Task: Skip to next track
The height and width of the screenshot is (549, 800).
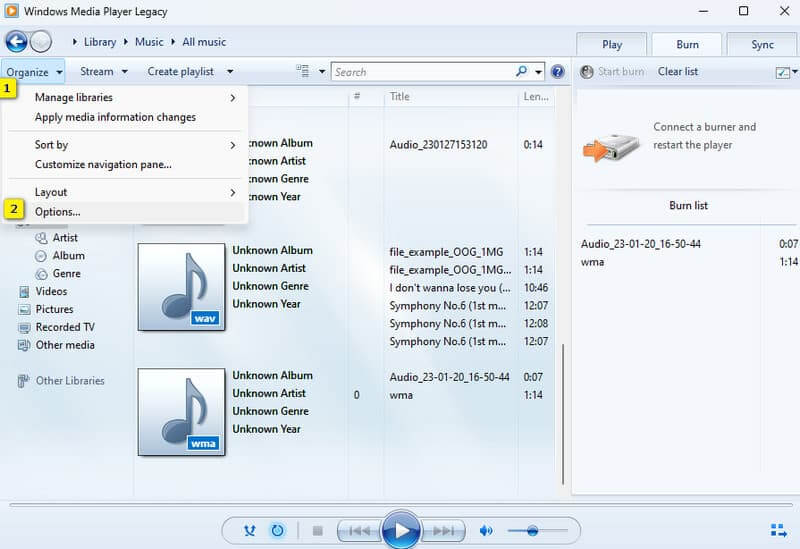Action: click(443, 531)
